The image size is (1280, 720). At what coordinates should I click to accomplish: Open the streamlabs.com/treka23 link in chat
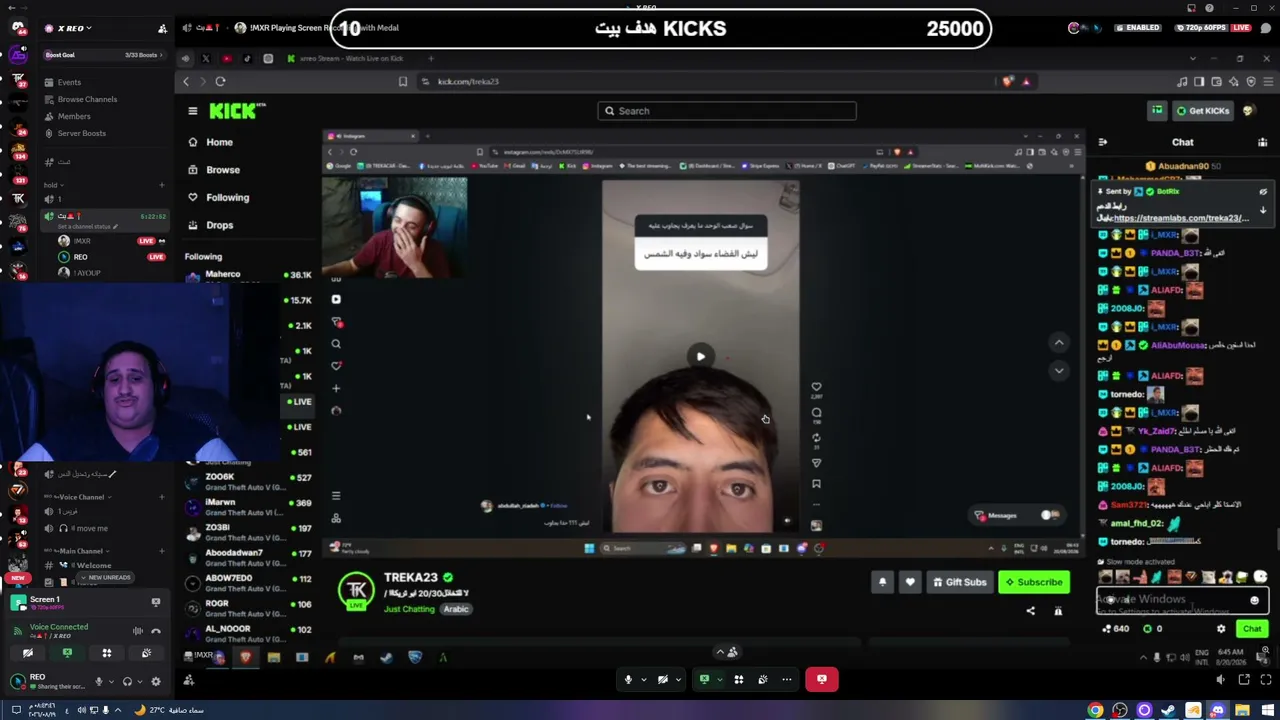pos(1180,218)
